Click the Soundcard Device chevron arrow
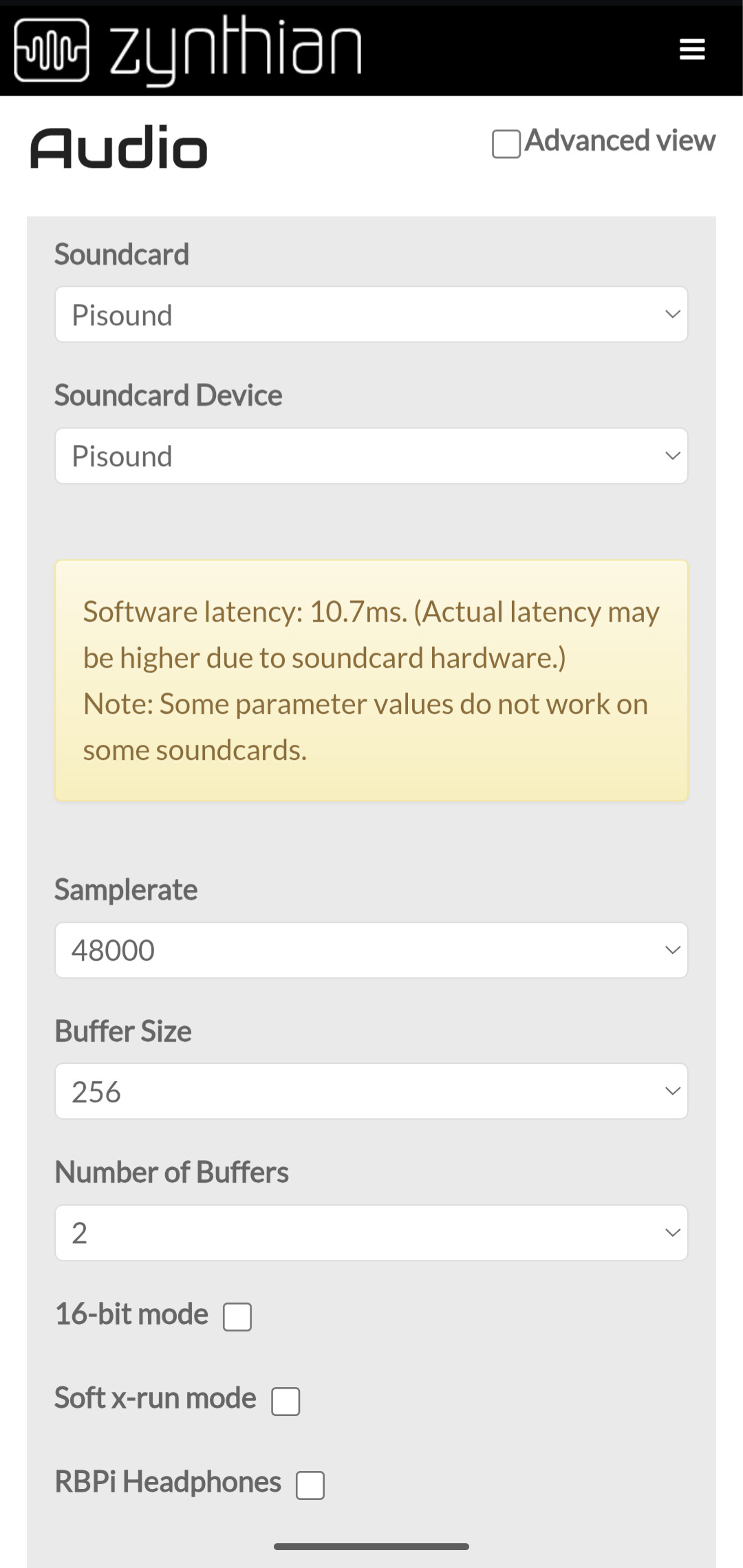The width and height of the screenshot is (743, 1568). pos(672,456)
